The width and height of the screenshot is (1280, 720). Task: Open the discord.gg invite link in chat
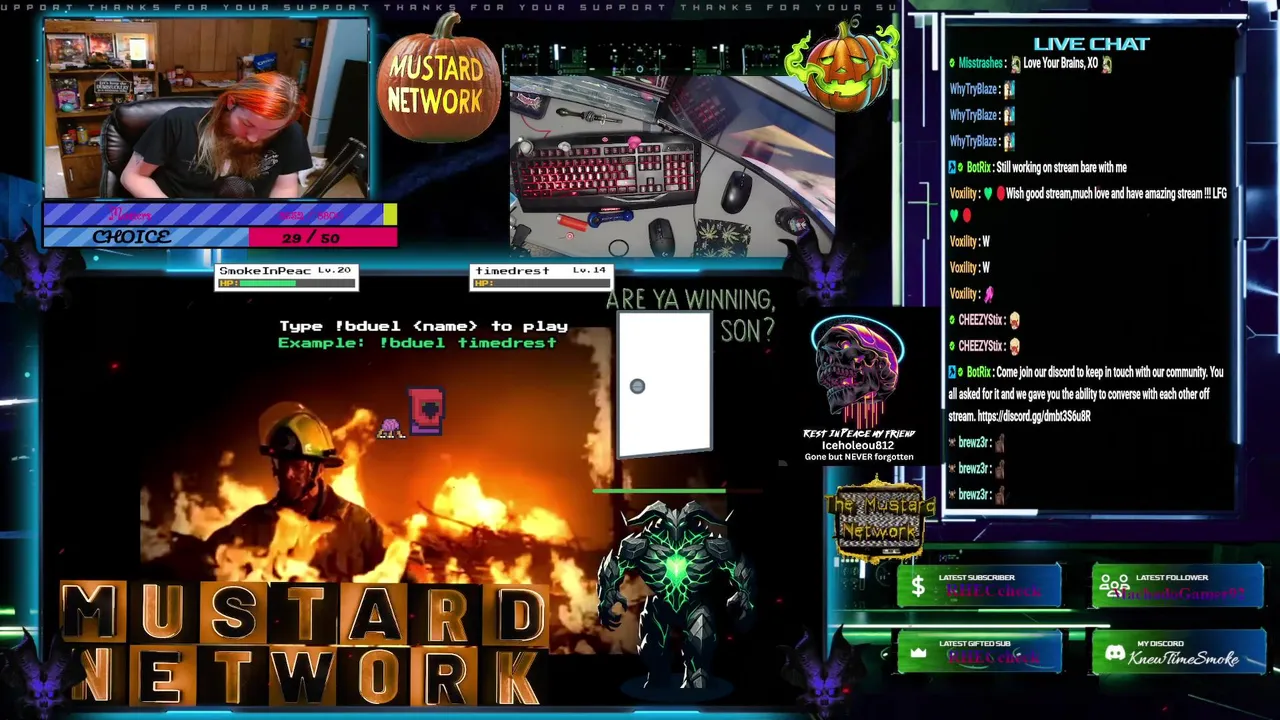pyautogui.click(x=1034, y=416)
